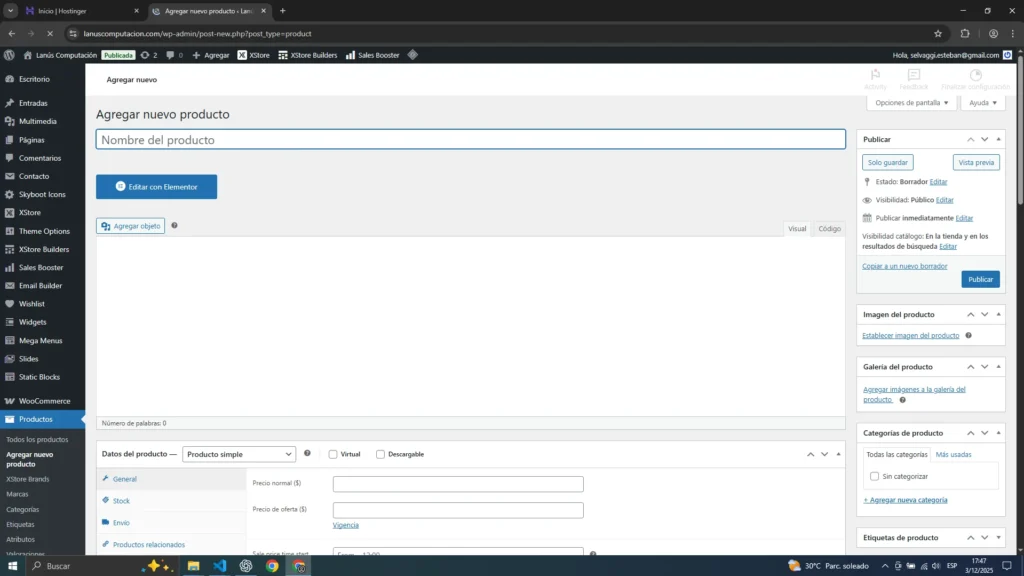Click help icon beside Agregar objeto
The width and height of the screenshot is (1024, 576).
tap(174, 226)
